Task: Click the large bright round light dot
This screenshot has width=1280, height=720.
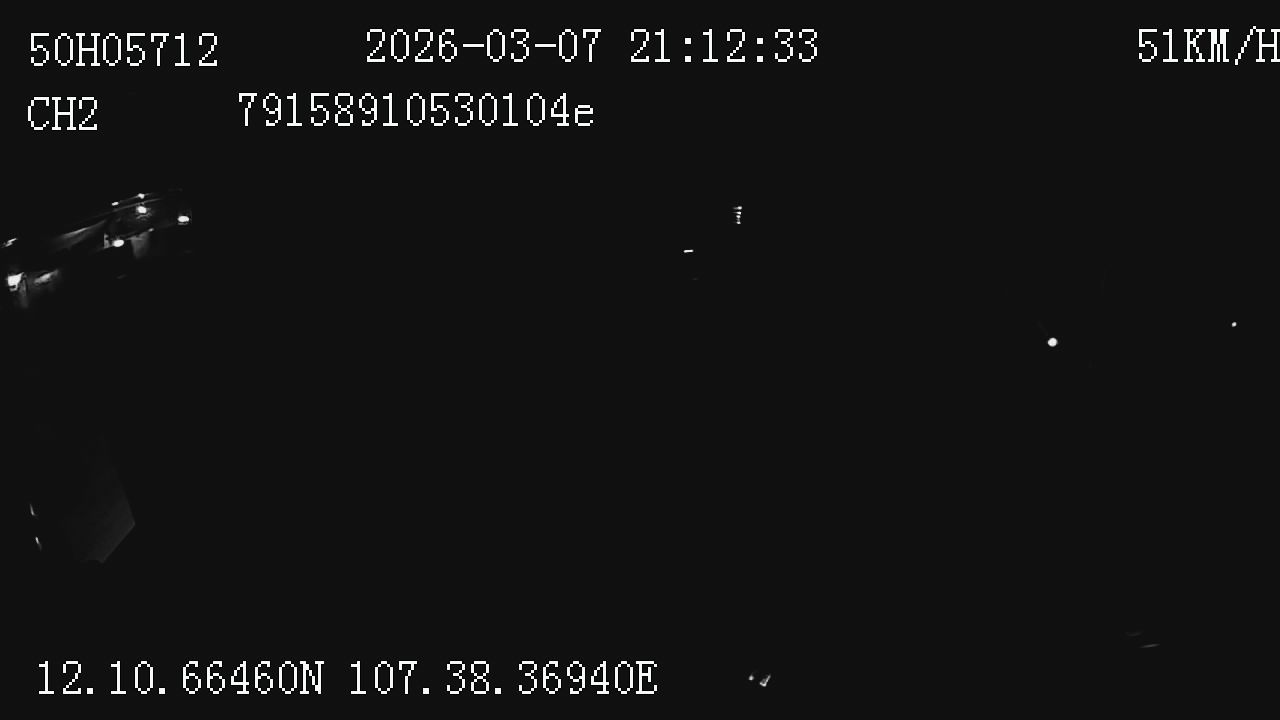Action: tap(1052, 342)
